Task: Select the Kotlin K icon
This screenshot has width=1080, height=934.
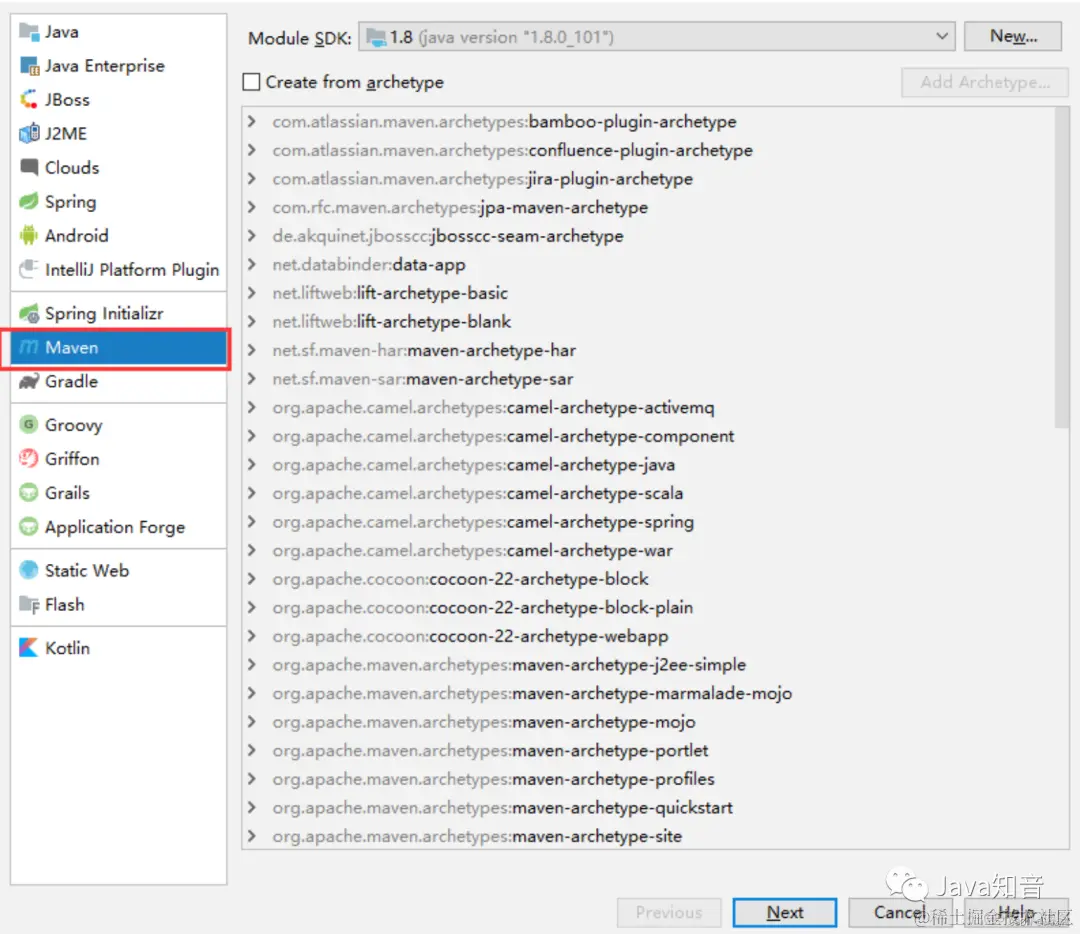Action: (29, 648)
